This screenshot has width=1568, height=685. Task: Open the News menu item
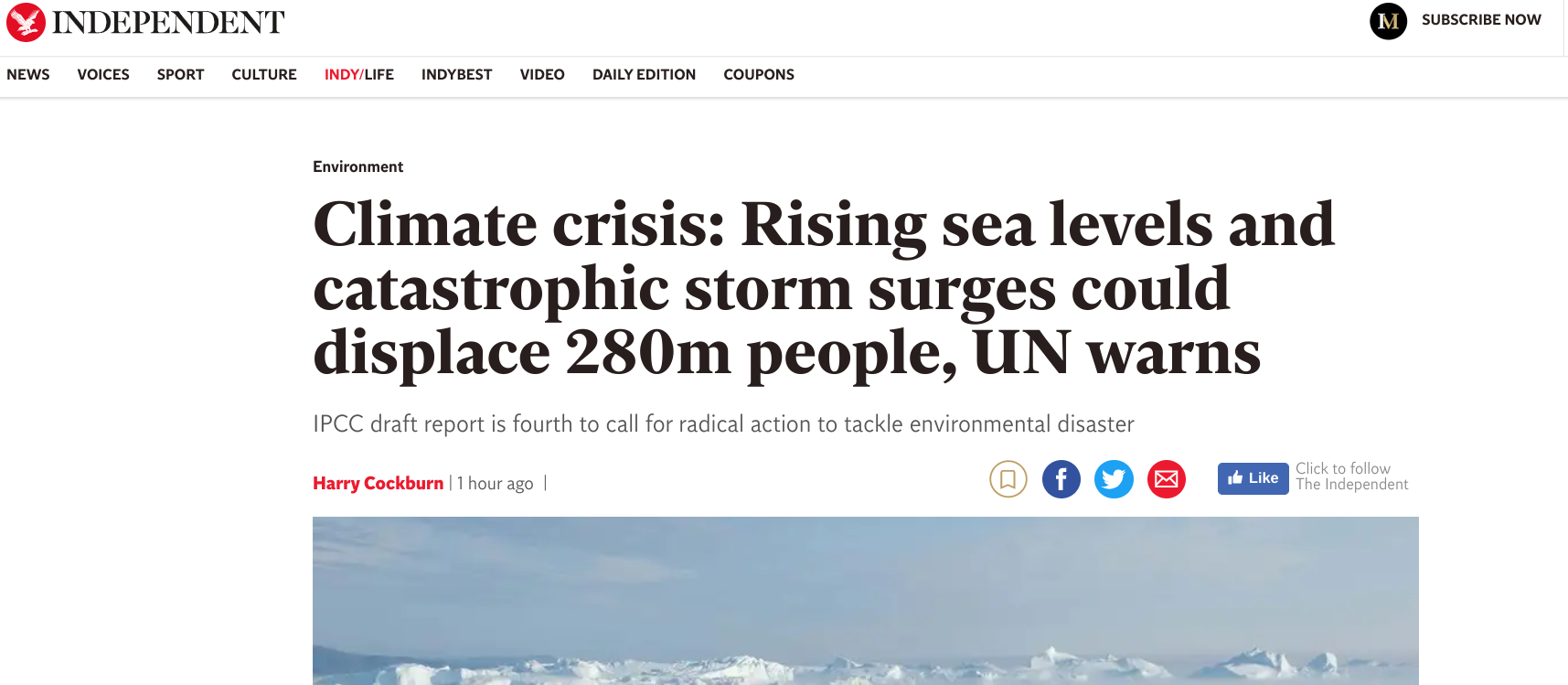coord(28,75)
